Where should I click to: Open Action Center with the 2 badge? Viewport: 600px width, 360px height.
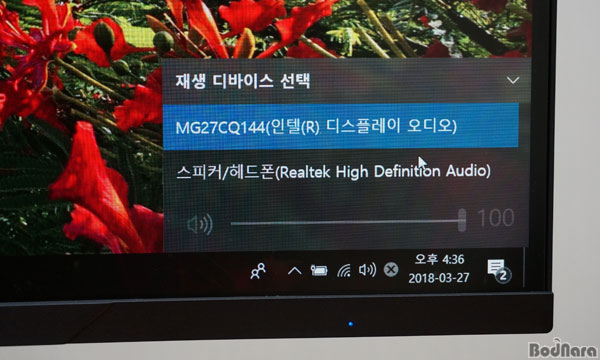click(499, 270)
